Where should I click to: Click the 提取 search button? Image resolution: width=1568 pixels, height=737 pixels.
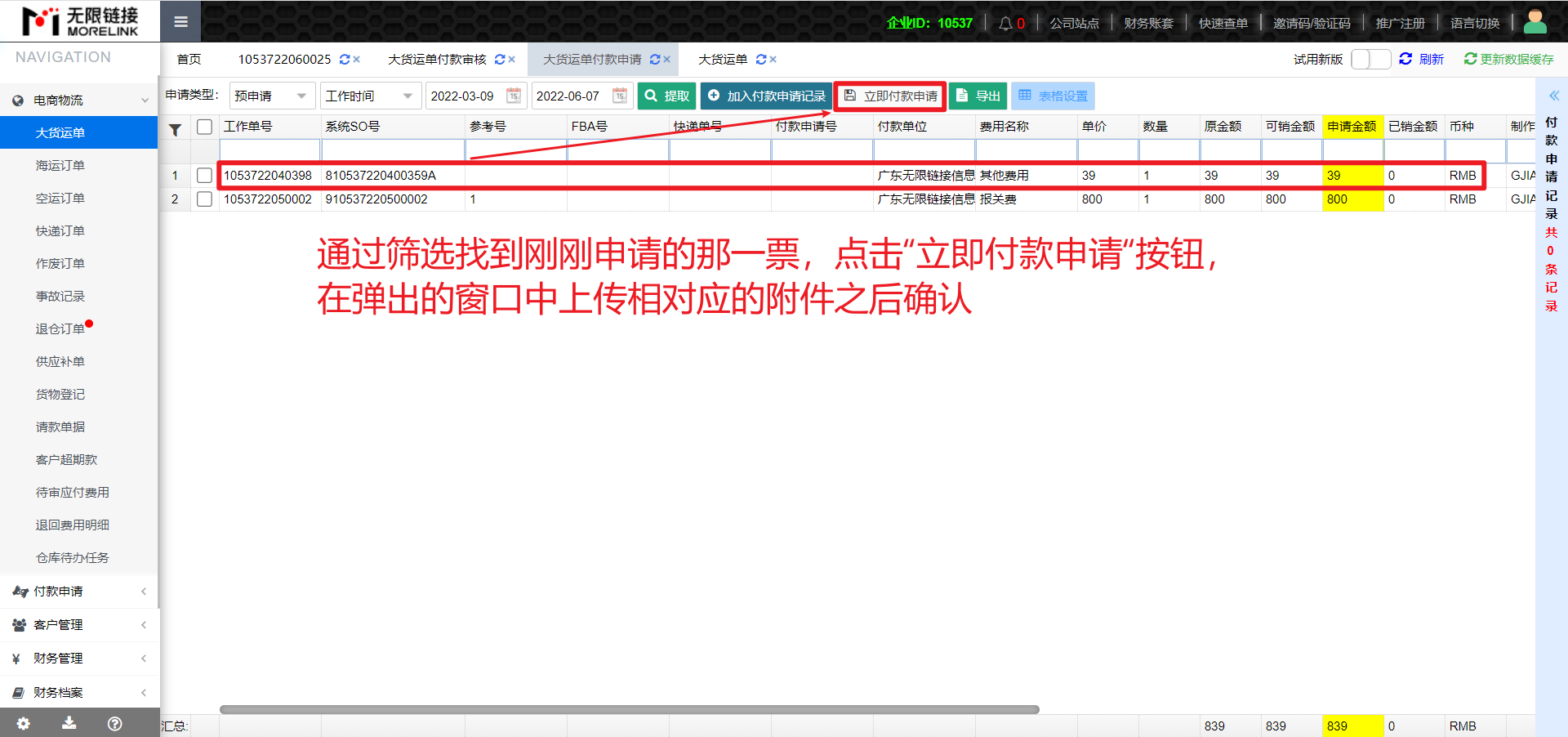(666, 96)
